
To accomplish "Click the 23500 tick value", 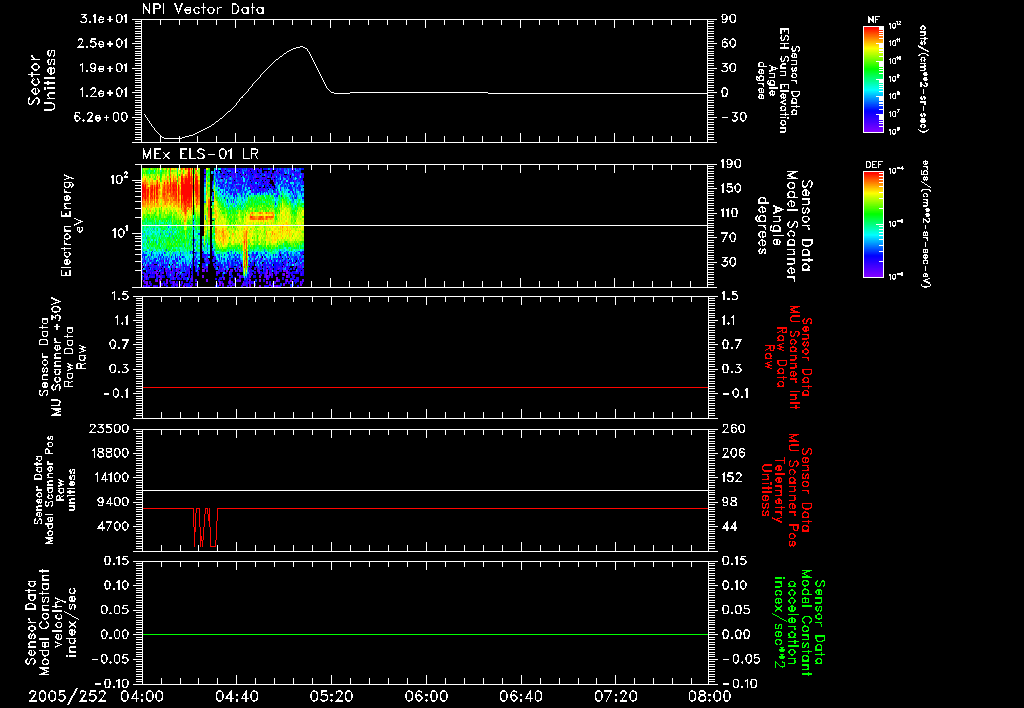I will click(x=110, y=428).
